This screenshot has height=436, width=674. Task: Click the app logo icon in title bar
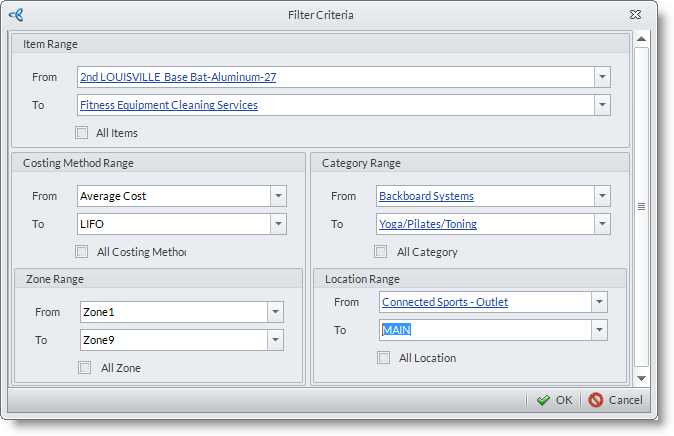point(16,15)
